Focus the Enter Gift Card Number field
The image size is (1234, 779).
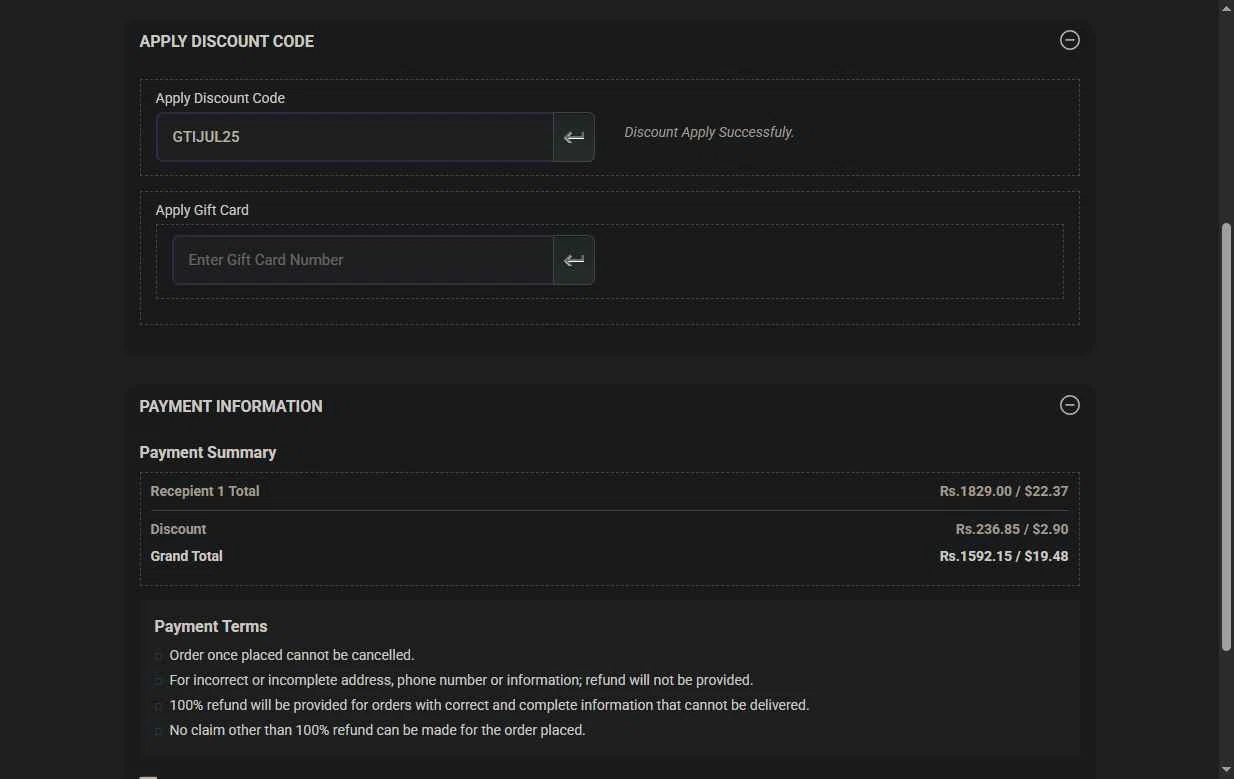pos(363,260)
